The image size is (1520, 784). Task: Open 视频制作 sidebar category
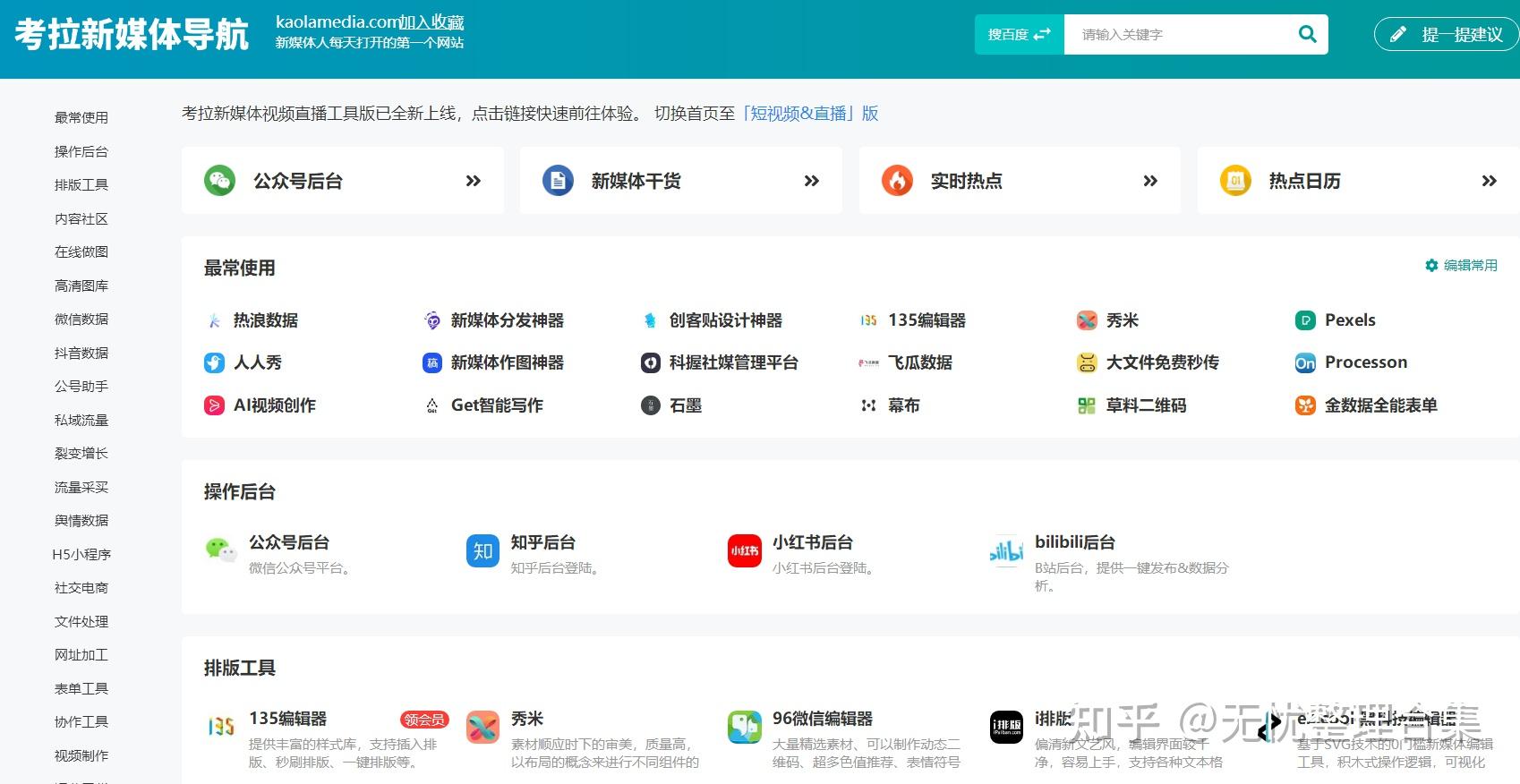[x=81, y=755]
